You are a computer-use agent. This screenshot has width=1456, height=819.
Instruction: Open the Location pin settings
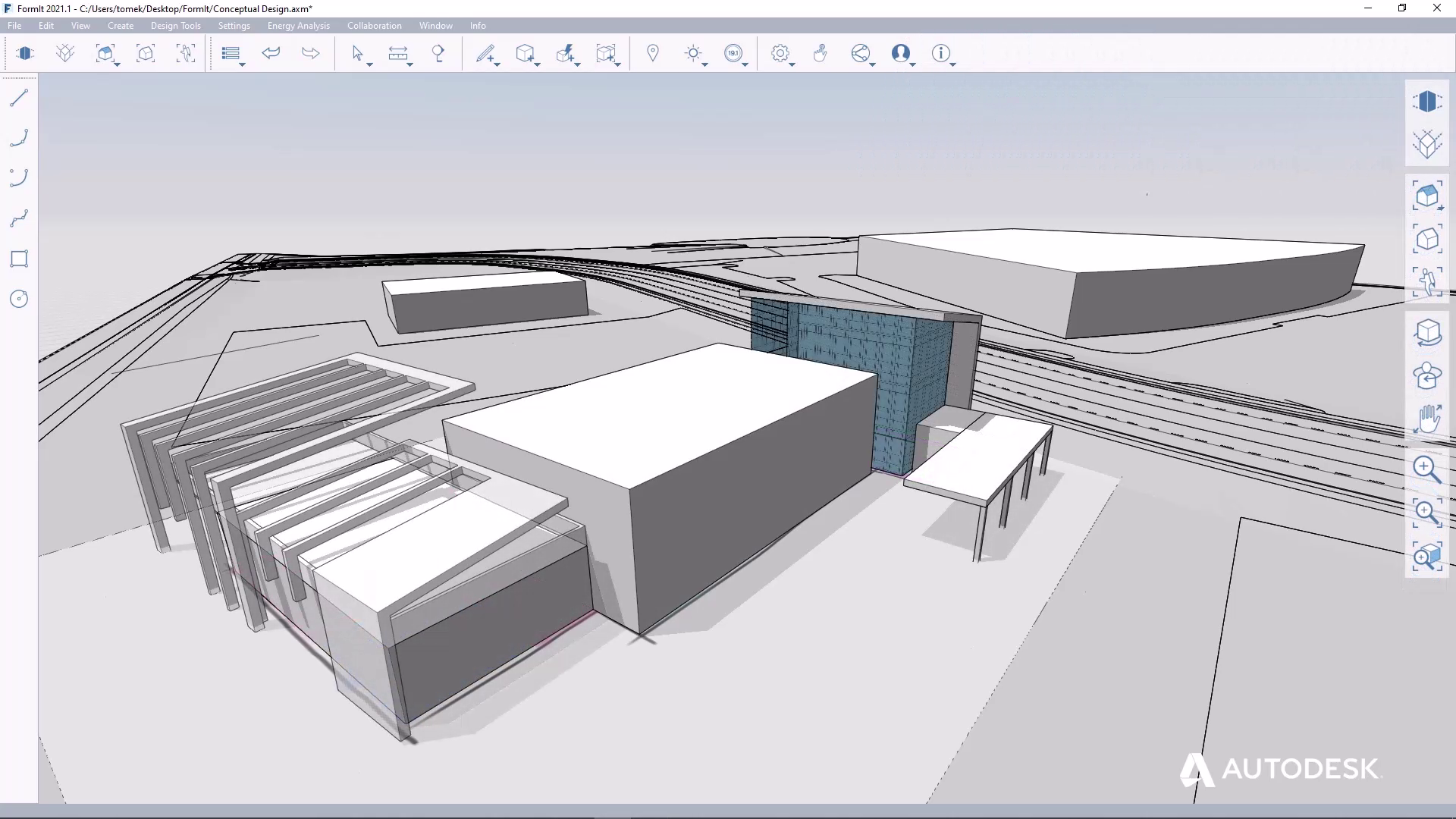click(x=653, y=53)
